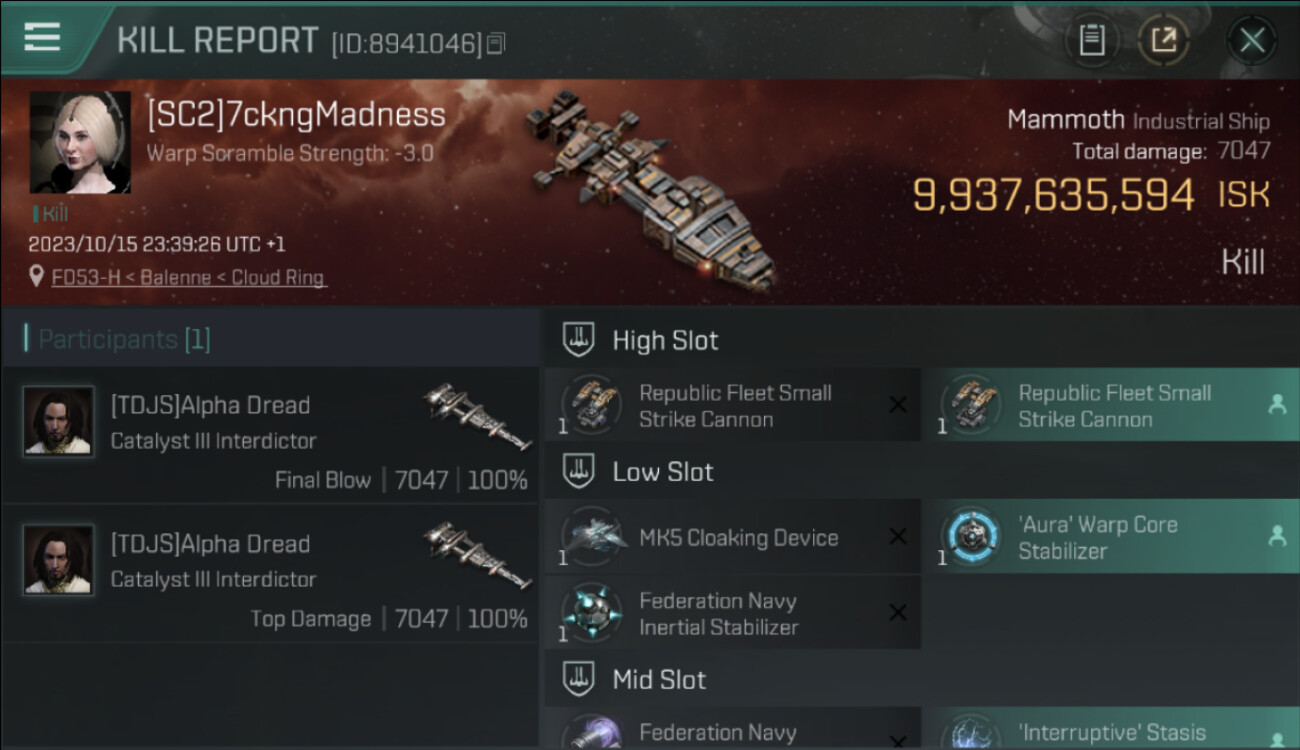Copy the kill report ID
Screen dimensions: 1300x750
click(497, 43)
